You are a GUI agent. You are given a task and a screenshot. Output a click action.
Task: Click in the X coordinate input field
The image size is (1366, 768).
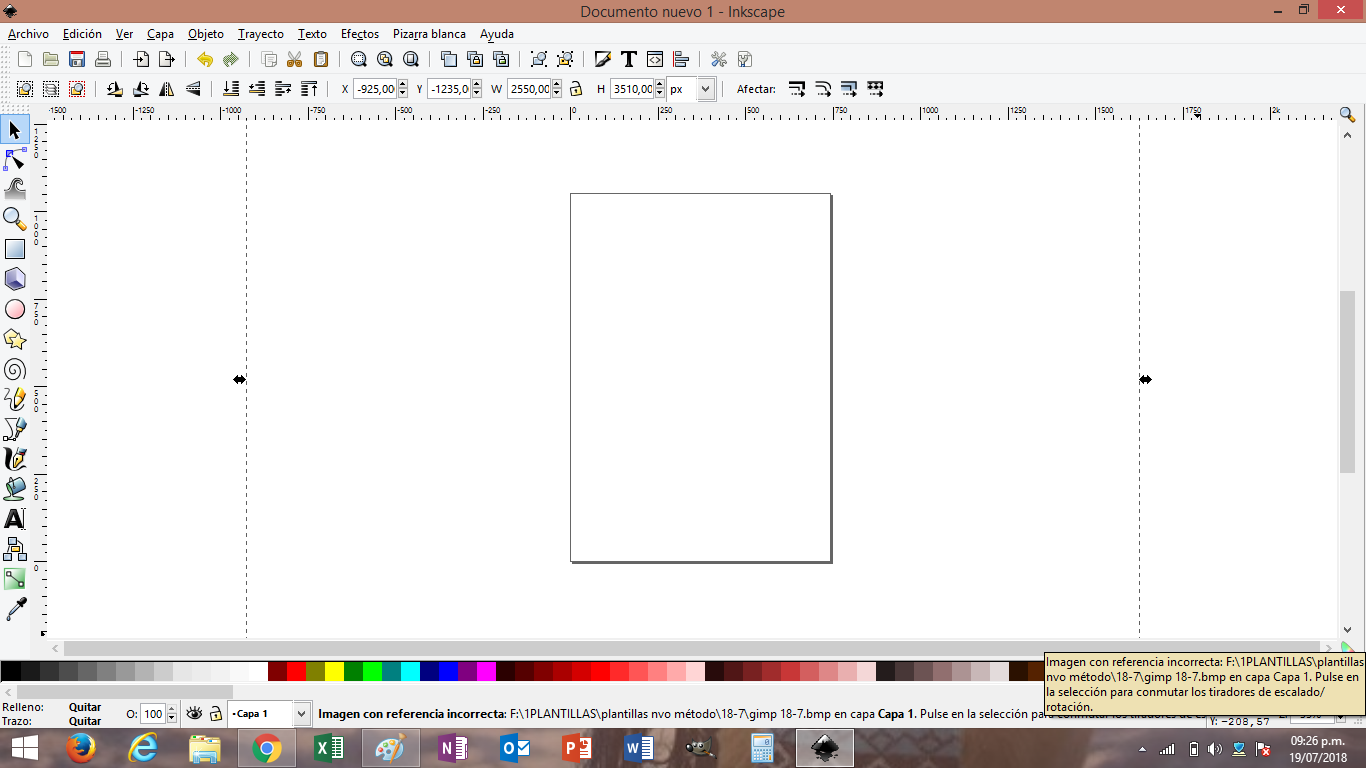[375, 89]
